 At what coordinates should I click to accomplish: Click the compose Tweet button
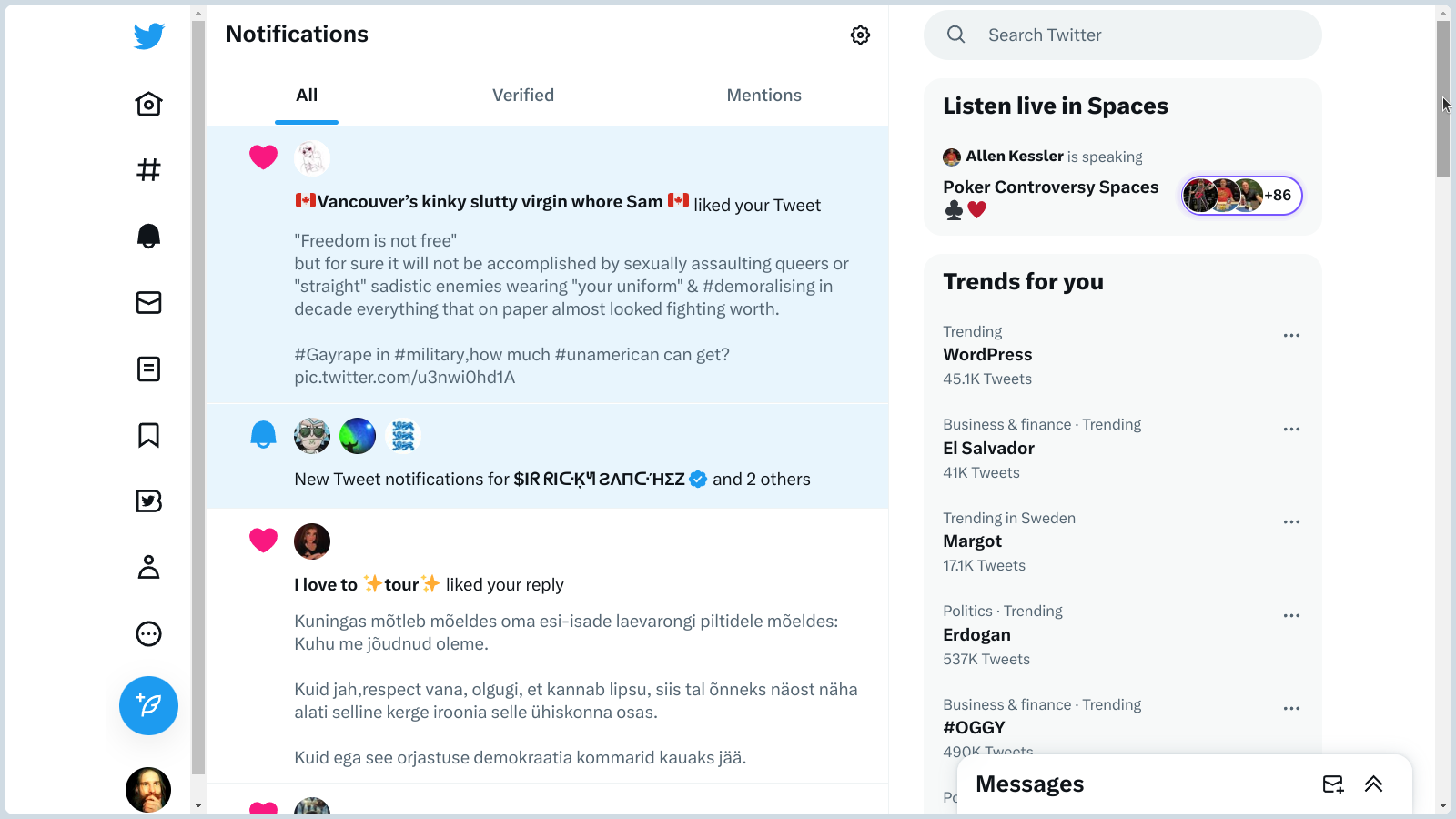tap(148, 705)
